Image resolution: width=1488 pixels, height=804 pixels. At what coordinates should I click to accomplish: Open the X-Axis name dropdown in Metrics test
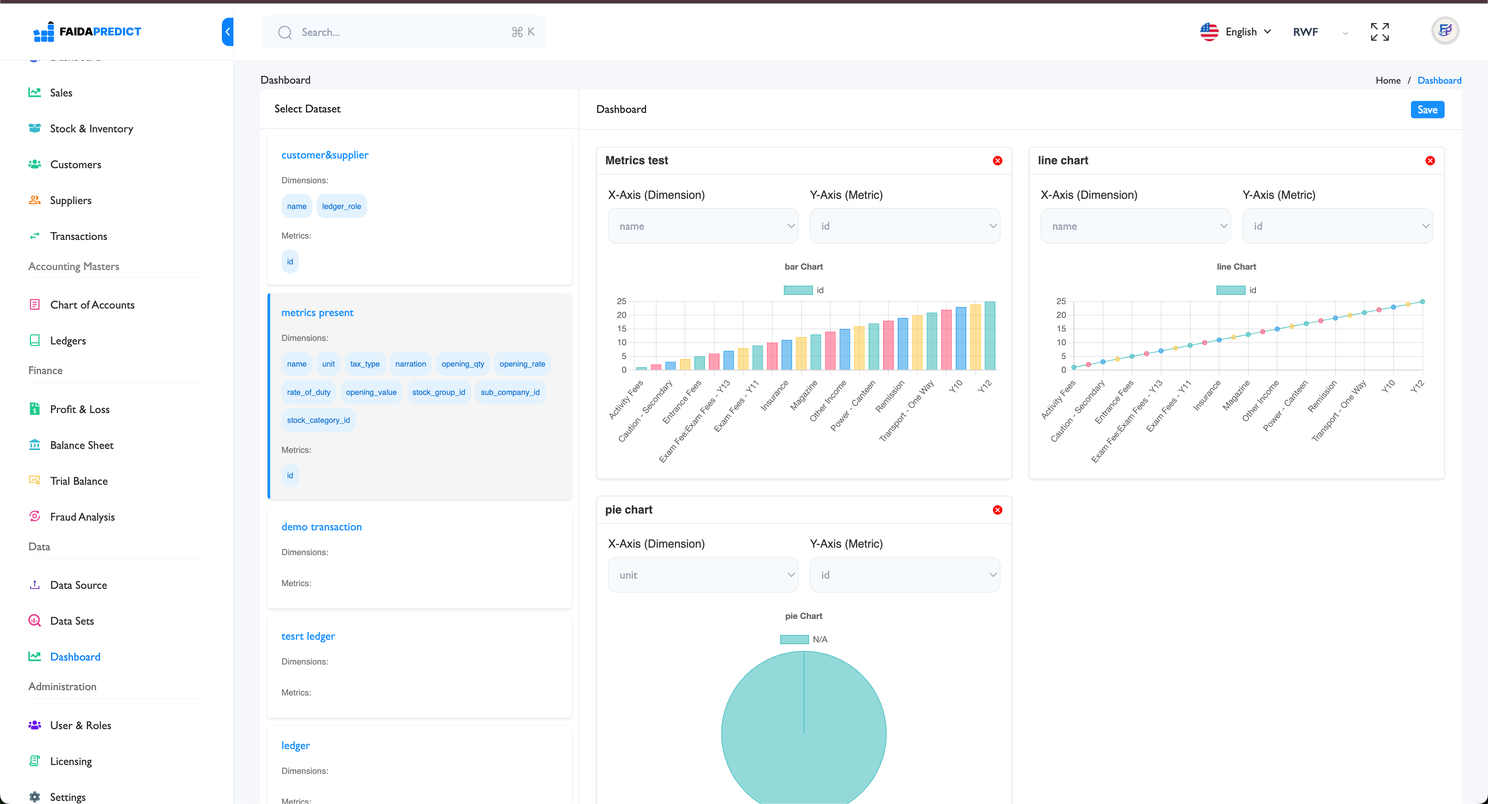(703, 225)
